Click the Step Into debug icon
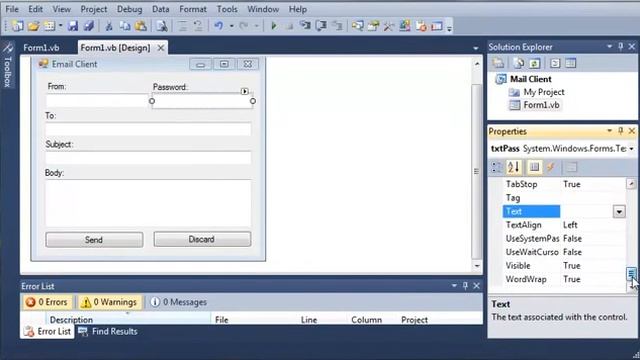640x360 pixels. (305, 26)
